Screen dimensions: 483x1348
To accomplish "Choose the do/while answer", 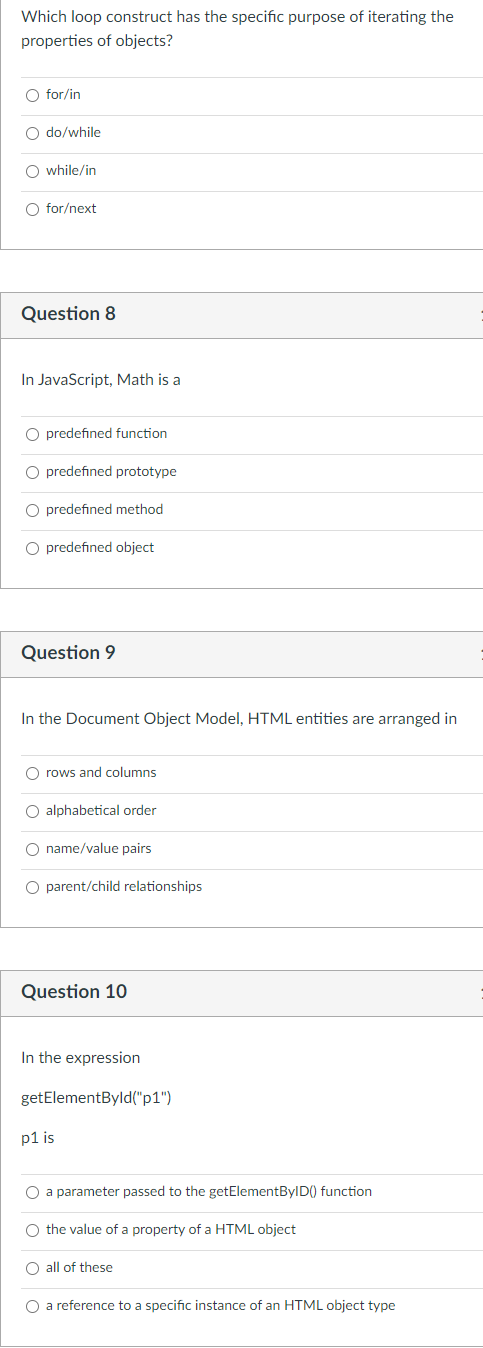I will pos(33,133).
